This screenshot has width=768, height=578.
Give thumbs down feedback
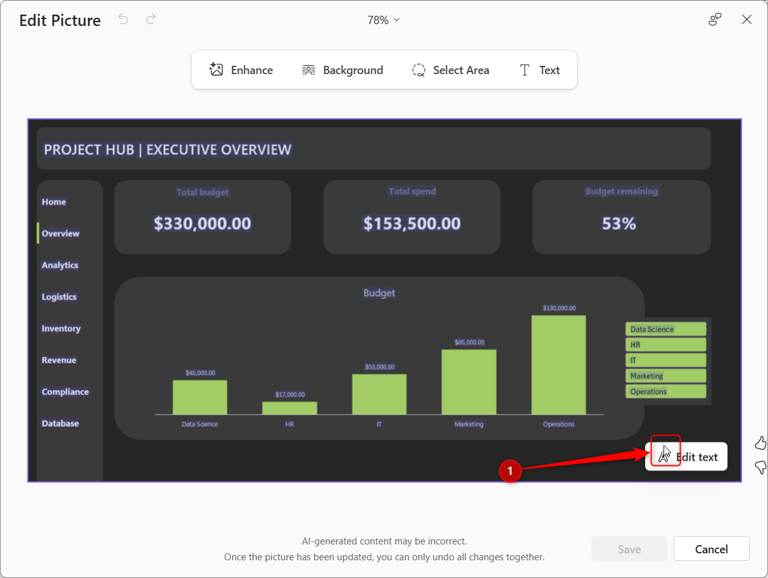click(x=760, y=467)
